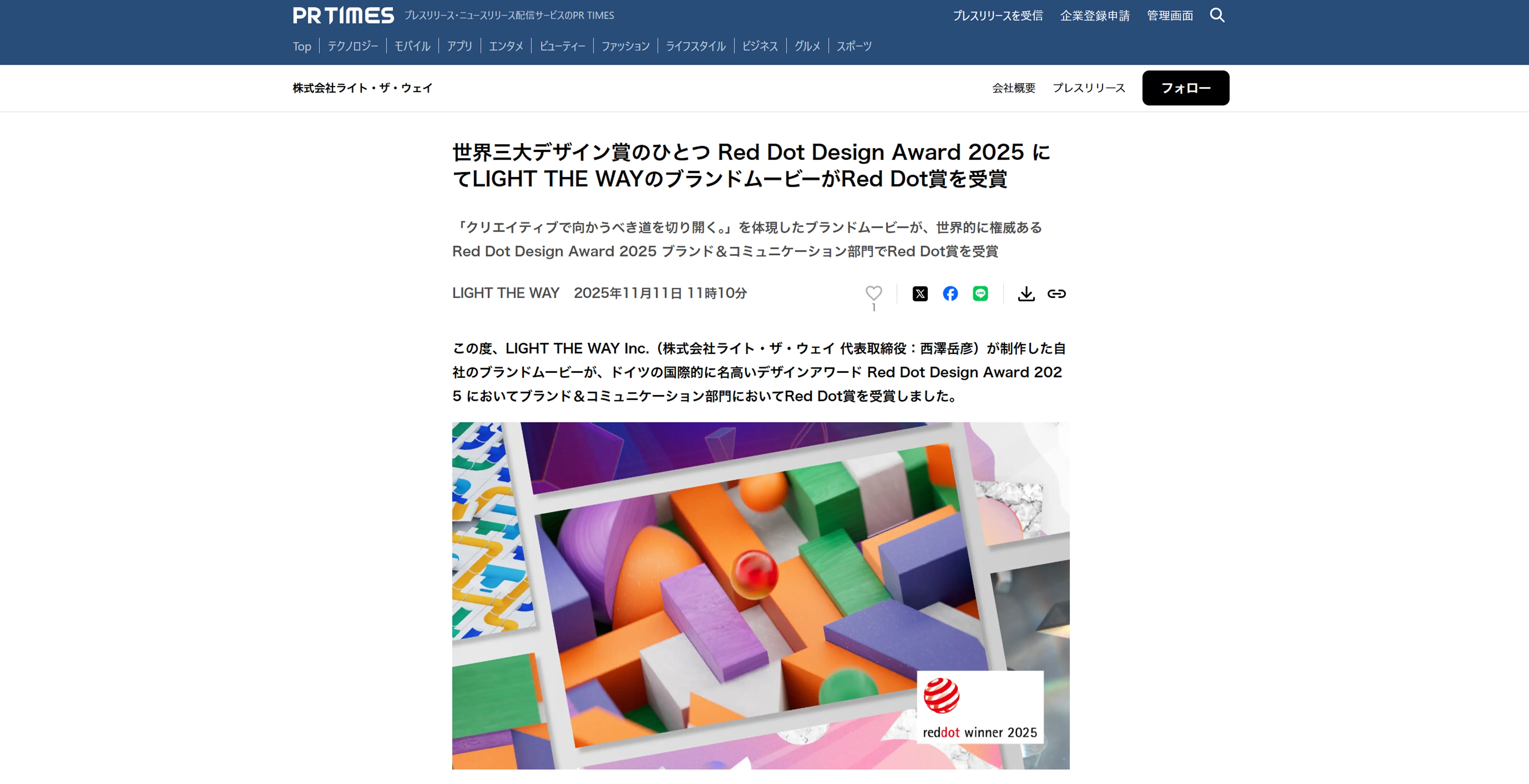Image resolution: width=1529 pixels, height=784 pixels.
Task: Open the 企業登録申請 link
Action: (x=1094, y=16)
